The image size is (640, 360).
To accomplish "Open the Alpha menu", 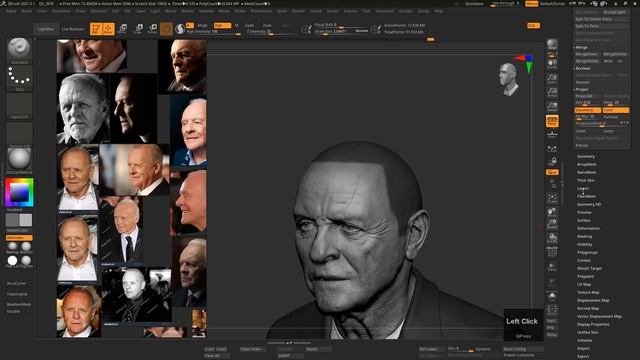I will coord(11,11).
